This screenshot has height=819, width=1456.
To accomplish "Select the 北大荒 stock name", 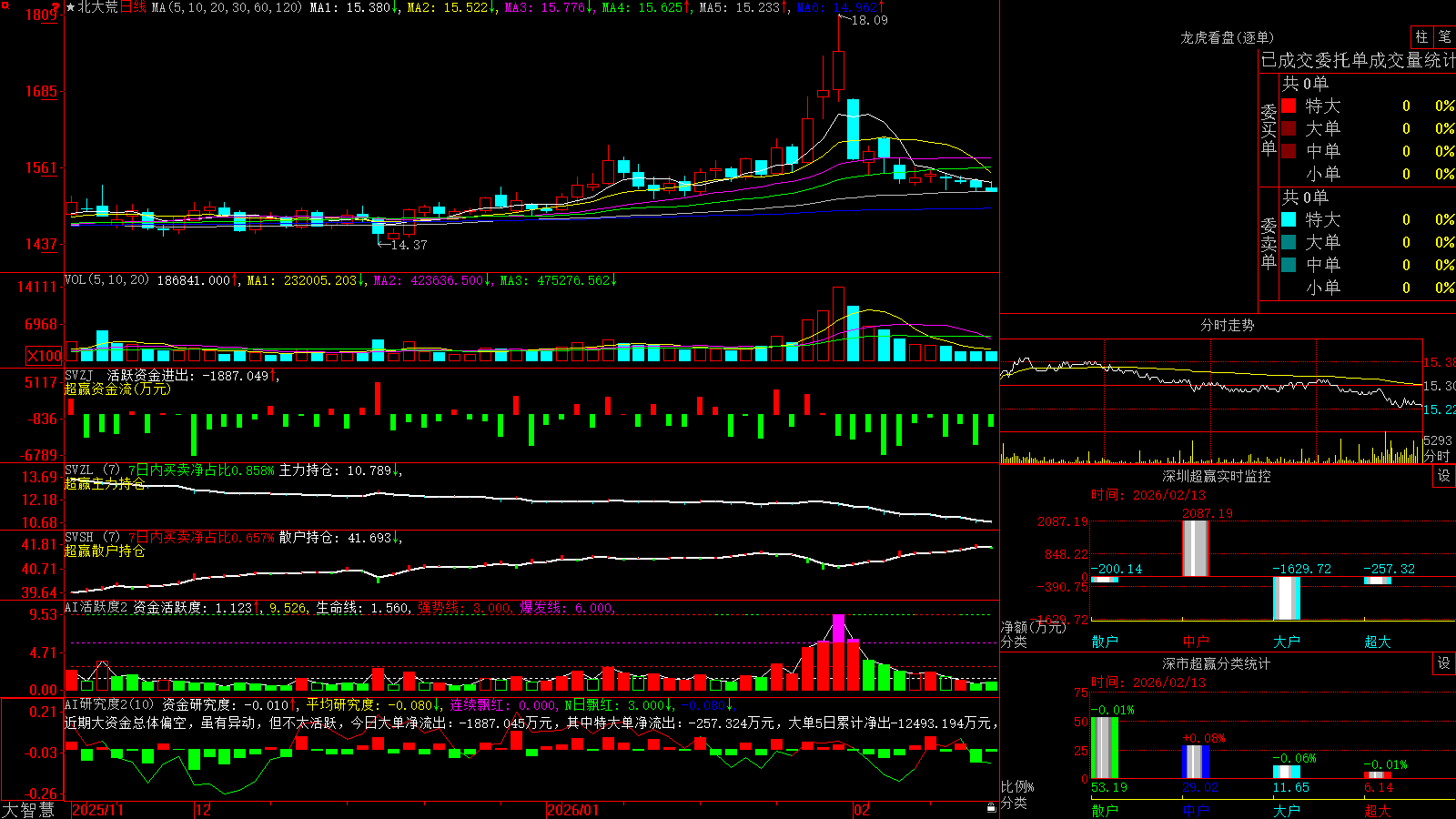I will 98,7.
